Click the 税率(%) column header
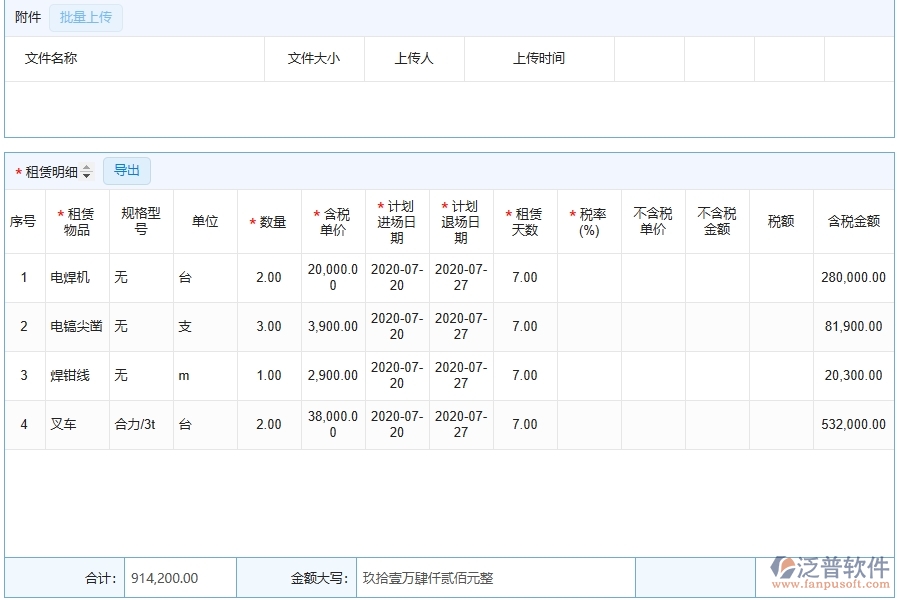This screenshot has width=900, height=600. pyautogui.click(x=588, y=221)
